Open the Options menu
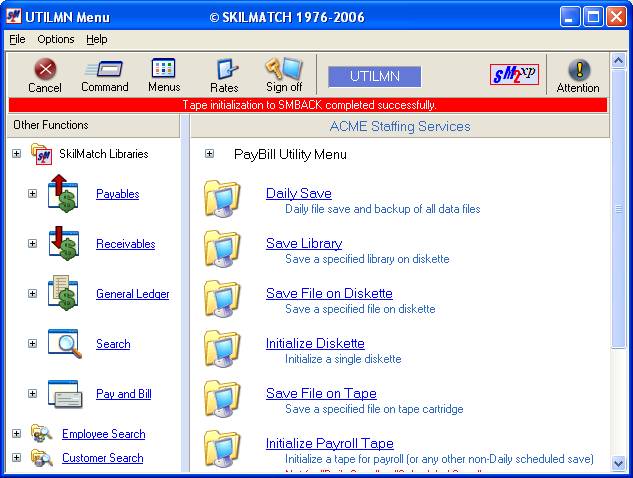This screenshot has height=478, width=633. [56, 39]
